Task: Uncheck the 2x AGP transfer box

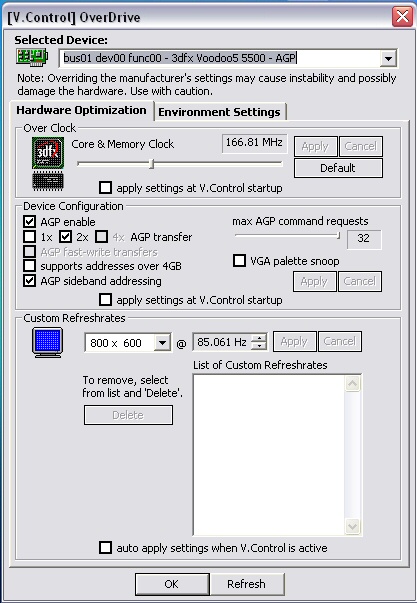Action: tap(65, 237)
